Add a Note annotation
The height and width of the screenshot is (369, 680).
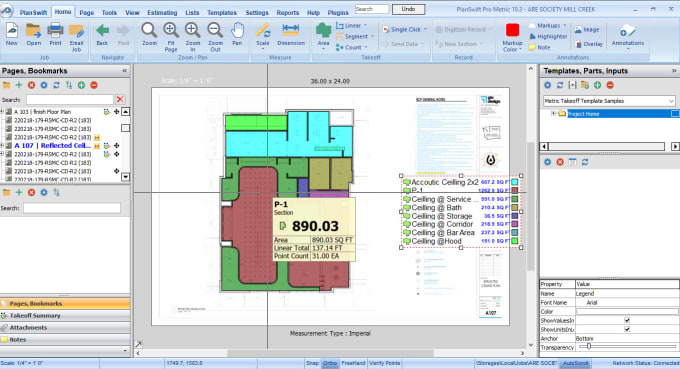click(539, 47)
